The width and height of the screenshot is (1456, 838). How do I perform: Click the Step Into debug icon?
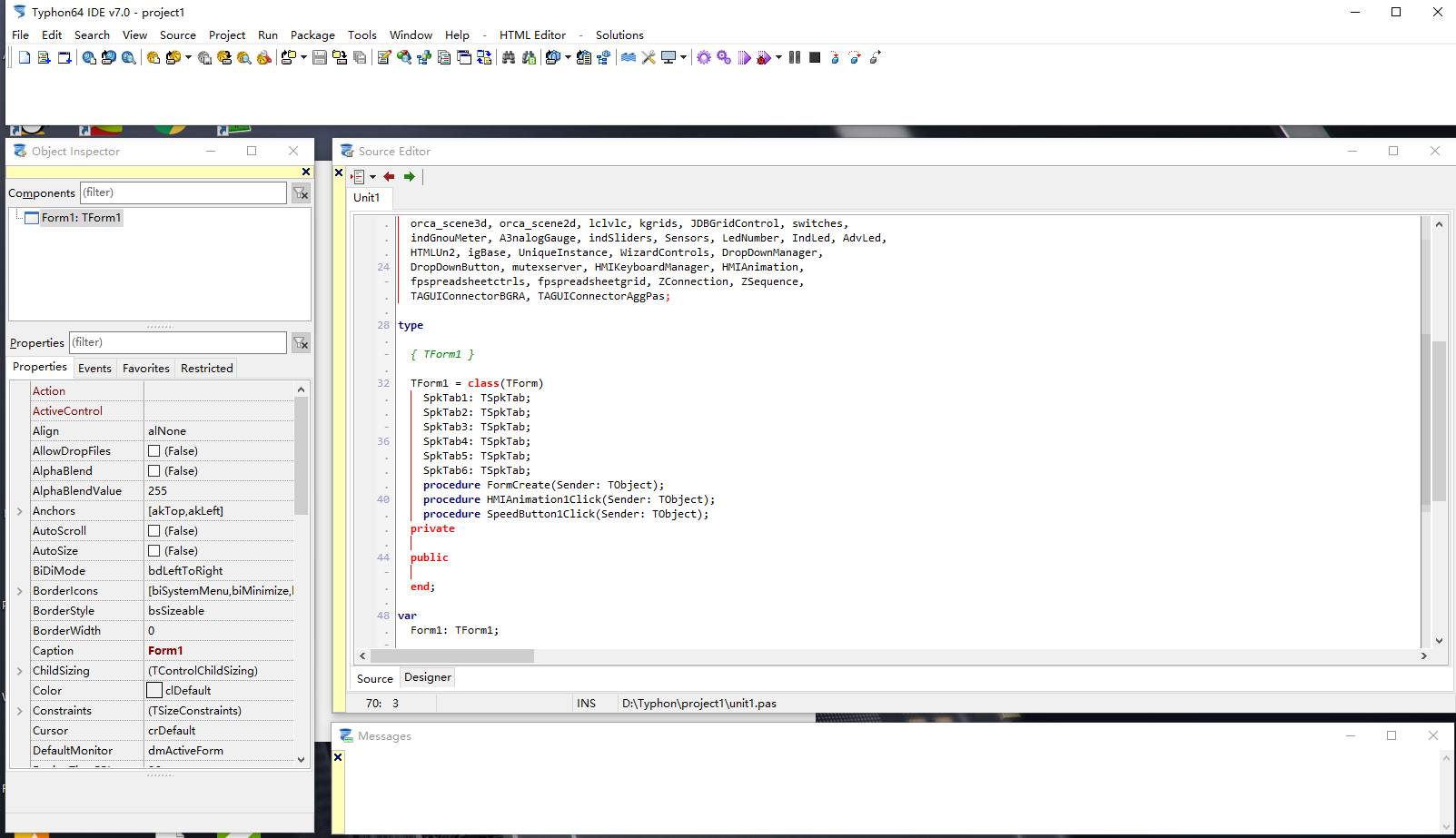click(835, 57)
